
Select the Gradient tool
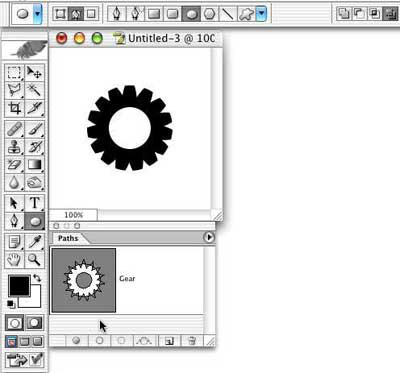point(34,165)
